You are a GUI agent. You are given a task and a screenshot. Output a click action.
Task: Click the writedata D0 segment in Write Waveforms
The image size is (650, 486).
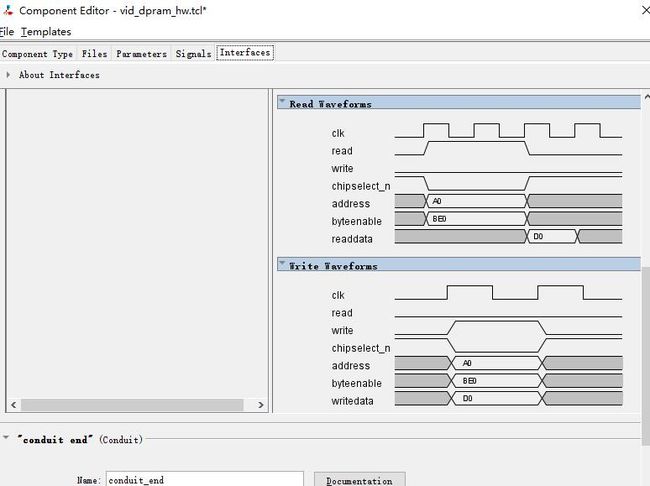[497, 399]
